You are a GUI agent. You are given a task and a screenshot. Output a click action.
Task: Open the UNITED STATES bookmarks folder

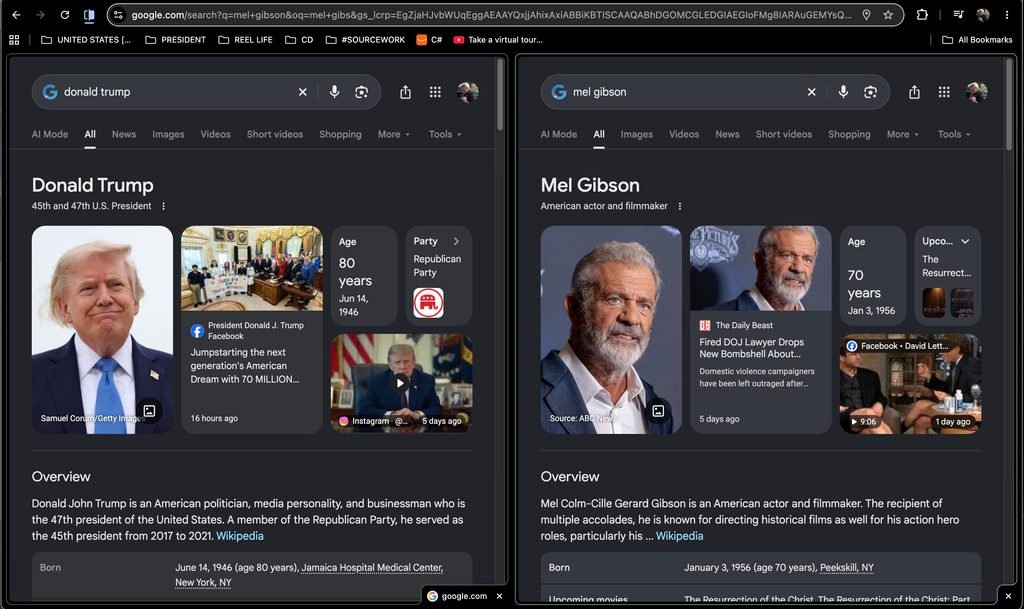[x=86, y=40]
